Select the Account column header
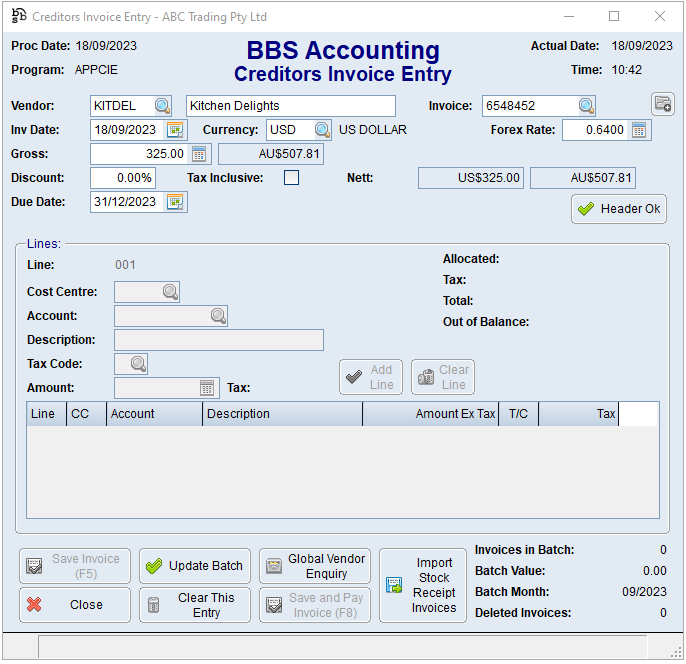The image size is (686, 664). pos(154,414)
